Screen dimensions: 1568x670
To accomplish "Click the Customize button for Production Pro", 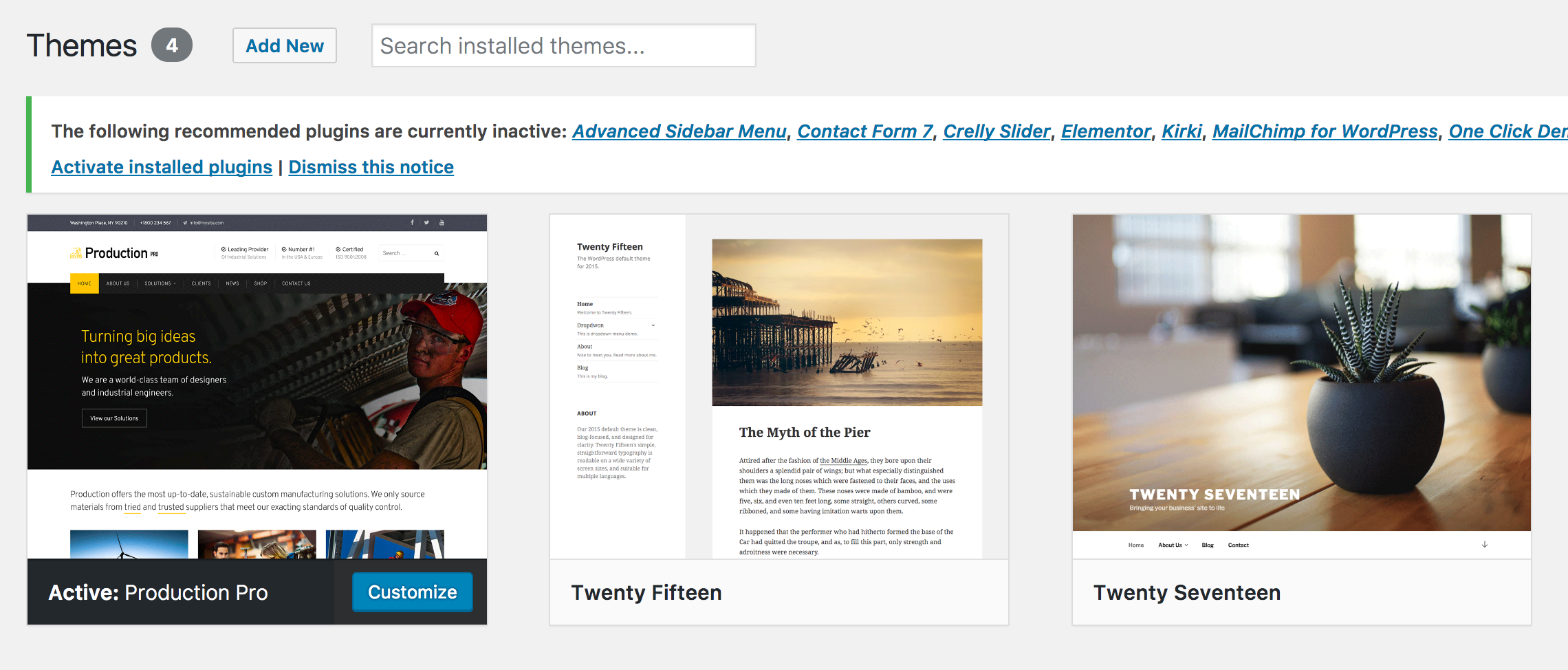I will (413, 592).
